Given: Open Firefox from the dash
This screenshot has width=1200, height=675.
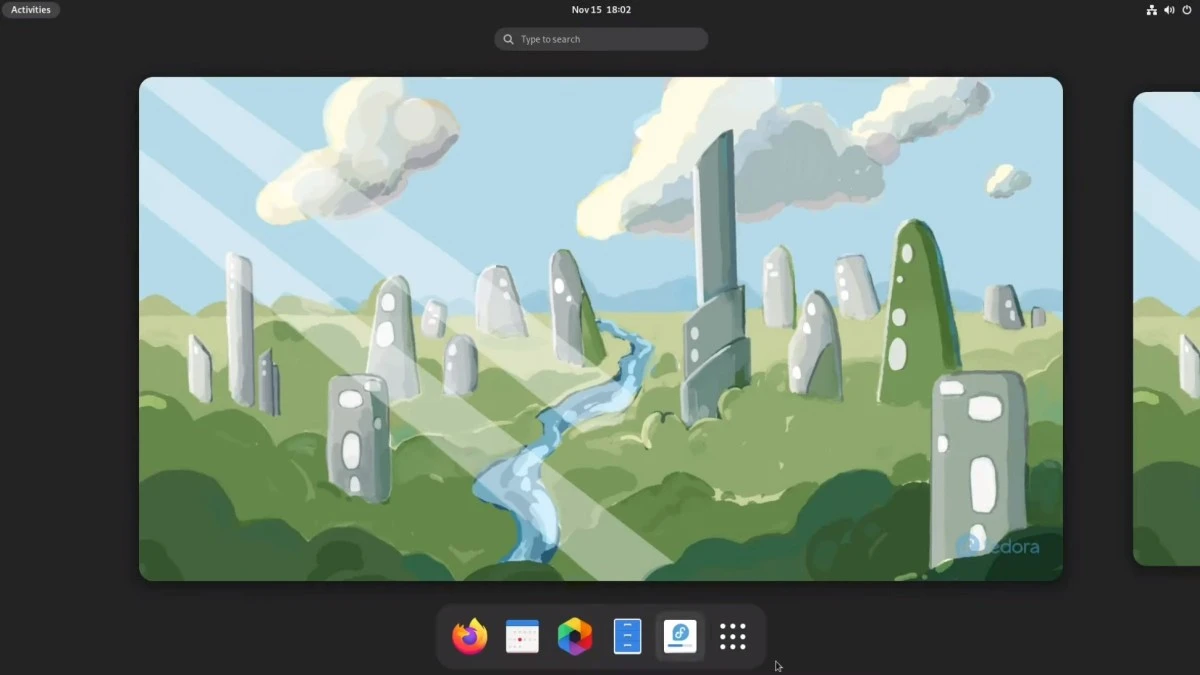Looking at the screenshot, I should coord(469,636).
